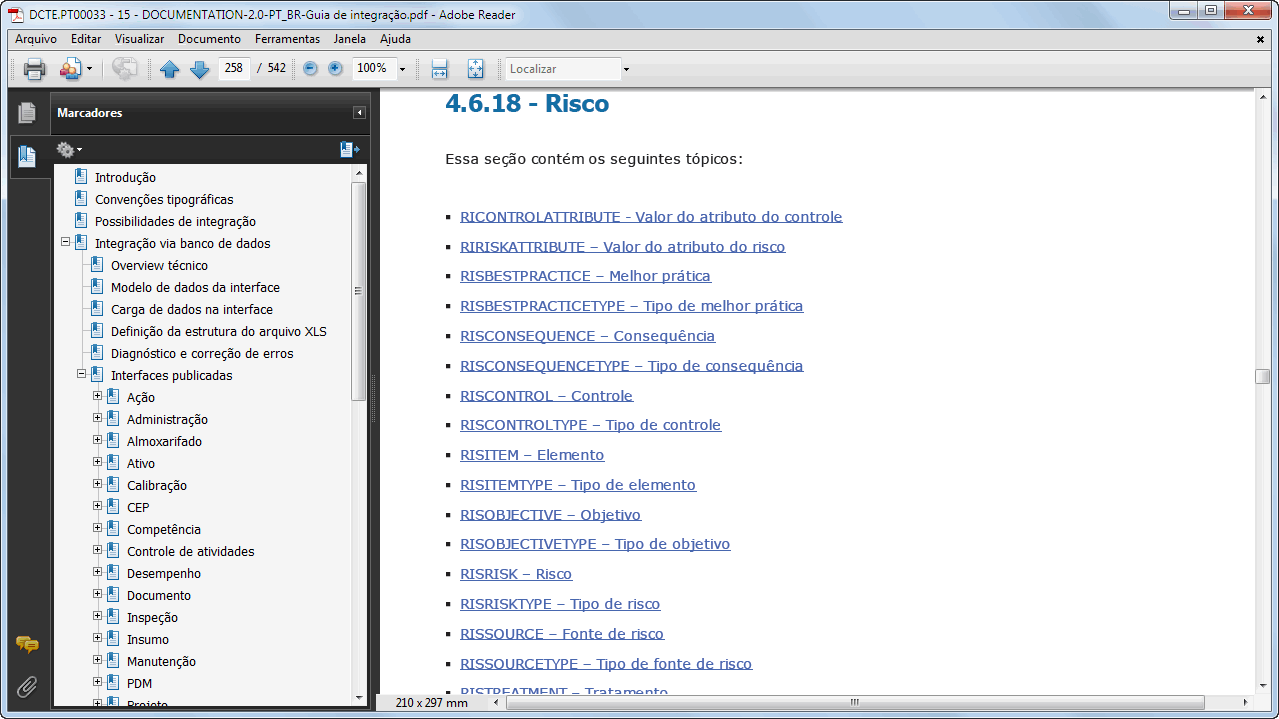
Task: Follow RISBESTPRACTICE – Melhor prática link
Action: click(585, 276)
